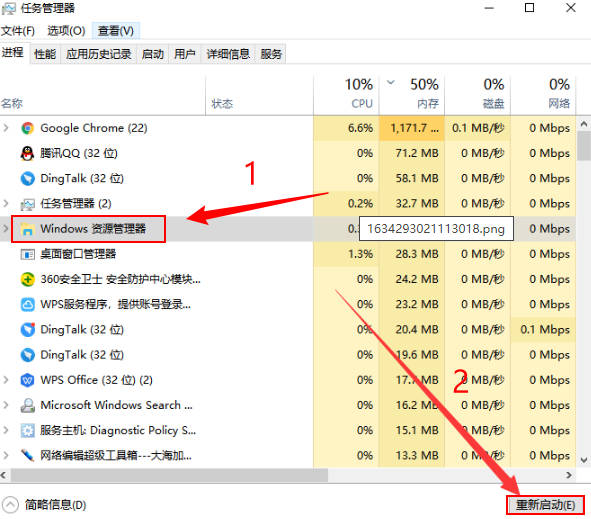Click the DingTalk icon in the 20.4 MB row
Viewport: 591px width, 519px height.
(27, 330)
